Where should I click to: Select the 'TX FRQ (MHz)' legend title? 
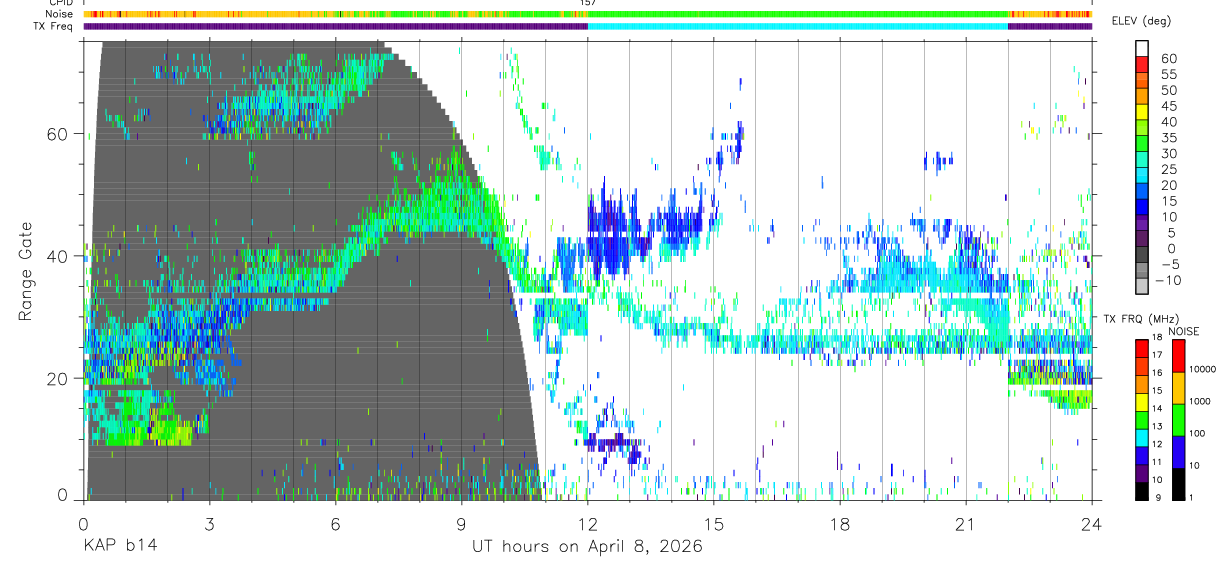click(1143, 318)
